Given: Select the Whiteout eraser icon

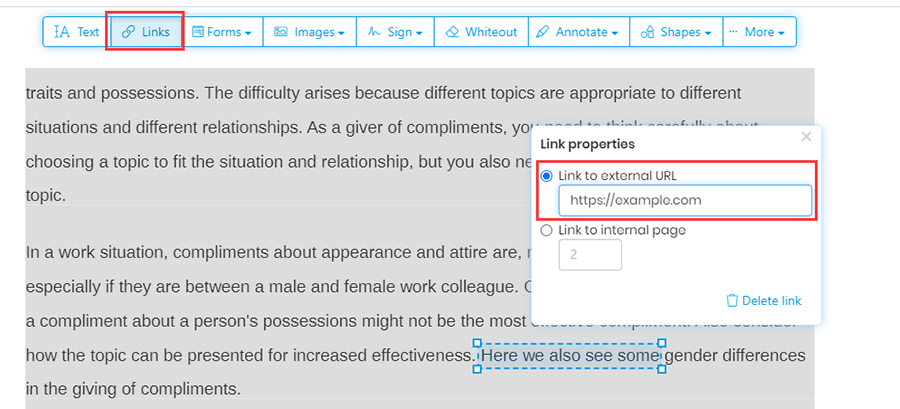Looking at the screenshot, I should point(452,32).
